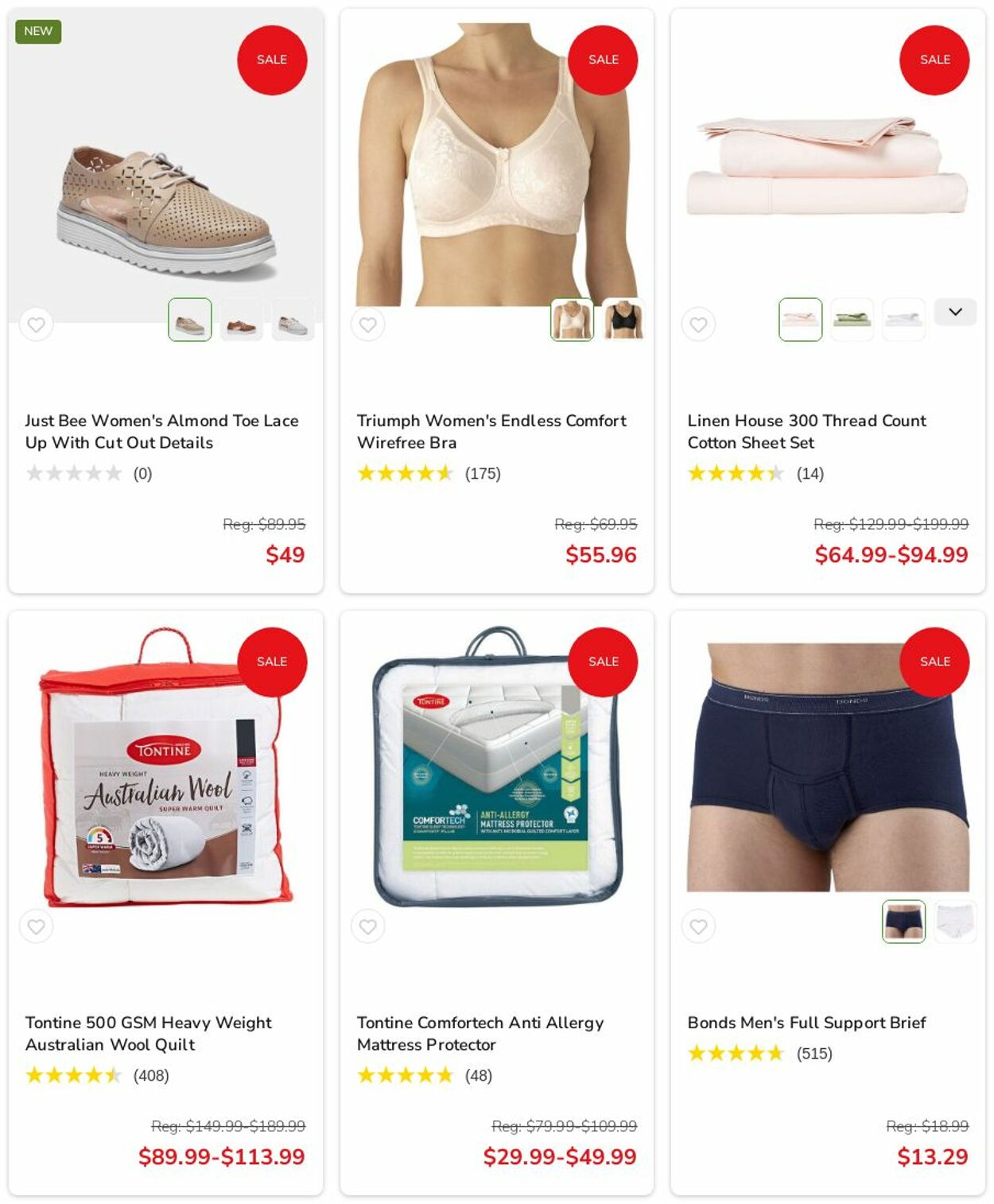Add Bonds Full Support Brief to wishlist

pos(698,926)
